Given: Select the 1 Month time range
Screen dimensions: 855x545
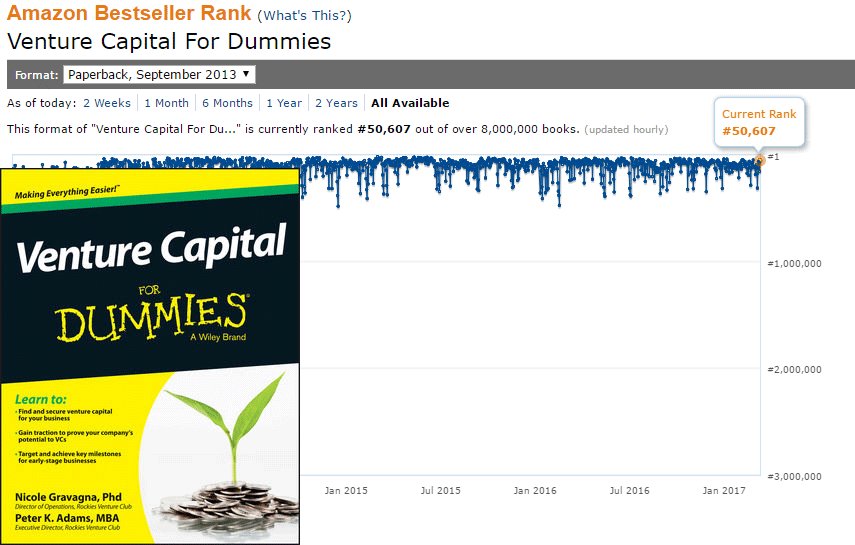Looking at the screenshot, I should [x=166, y=103].
